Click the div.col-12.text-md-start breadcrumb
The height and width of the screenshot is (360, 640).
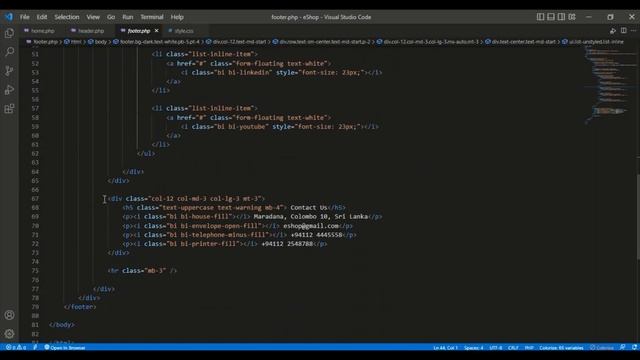[239, 42]
